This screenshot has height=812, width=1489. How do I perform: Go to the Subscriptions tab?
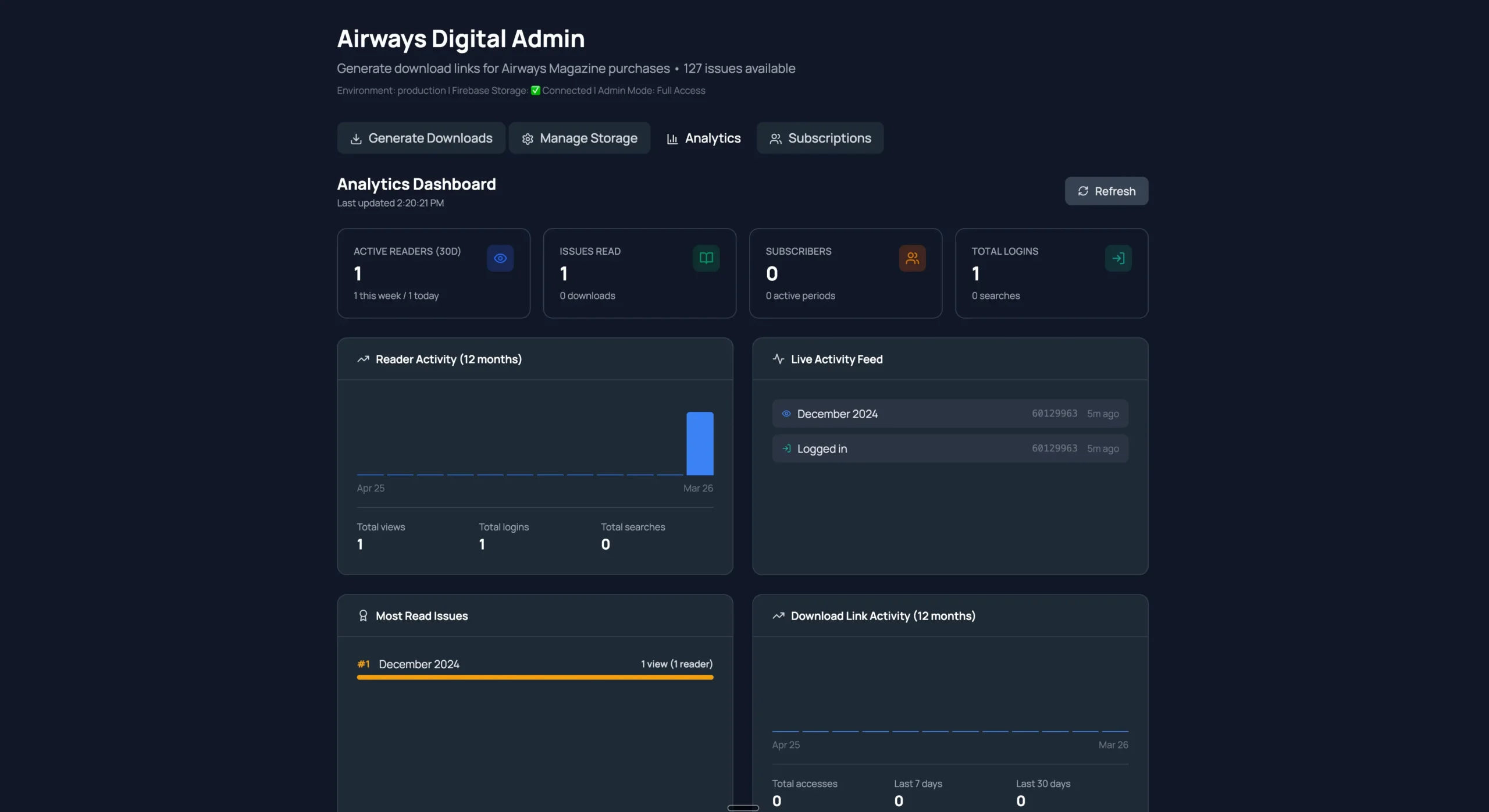click(x=820, y=138)
